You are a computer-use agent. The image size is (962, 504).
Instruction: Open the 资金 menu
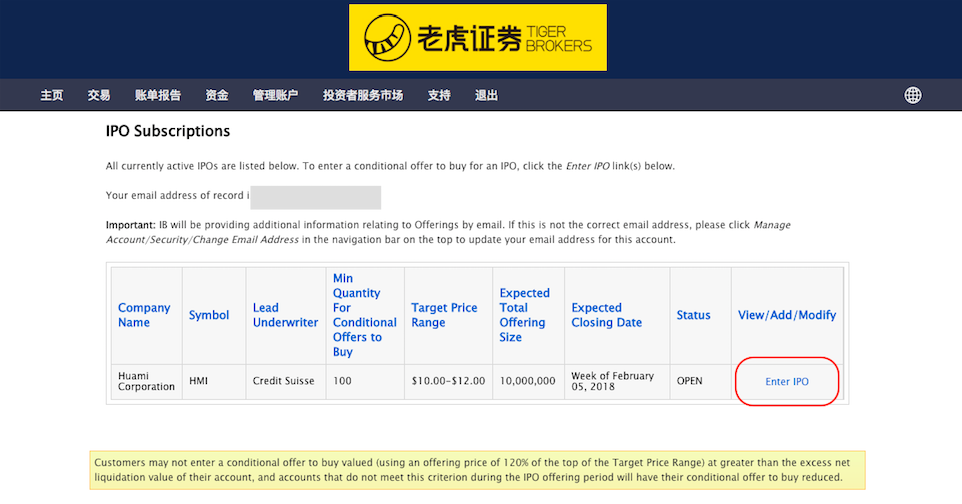(217, 95)
